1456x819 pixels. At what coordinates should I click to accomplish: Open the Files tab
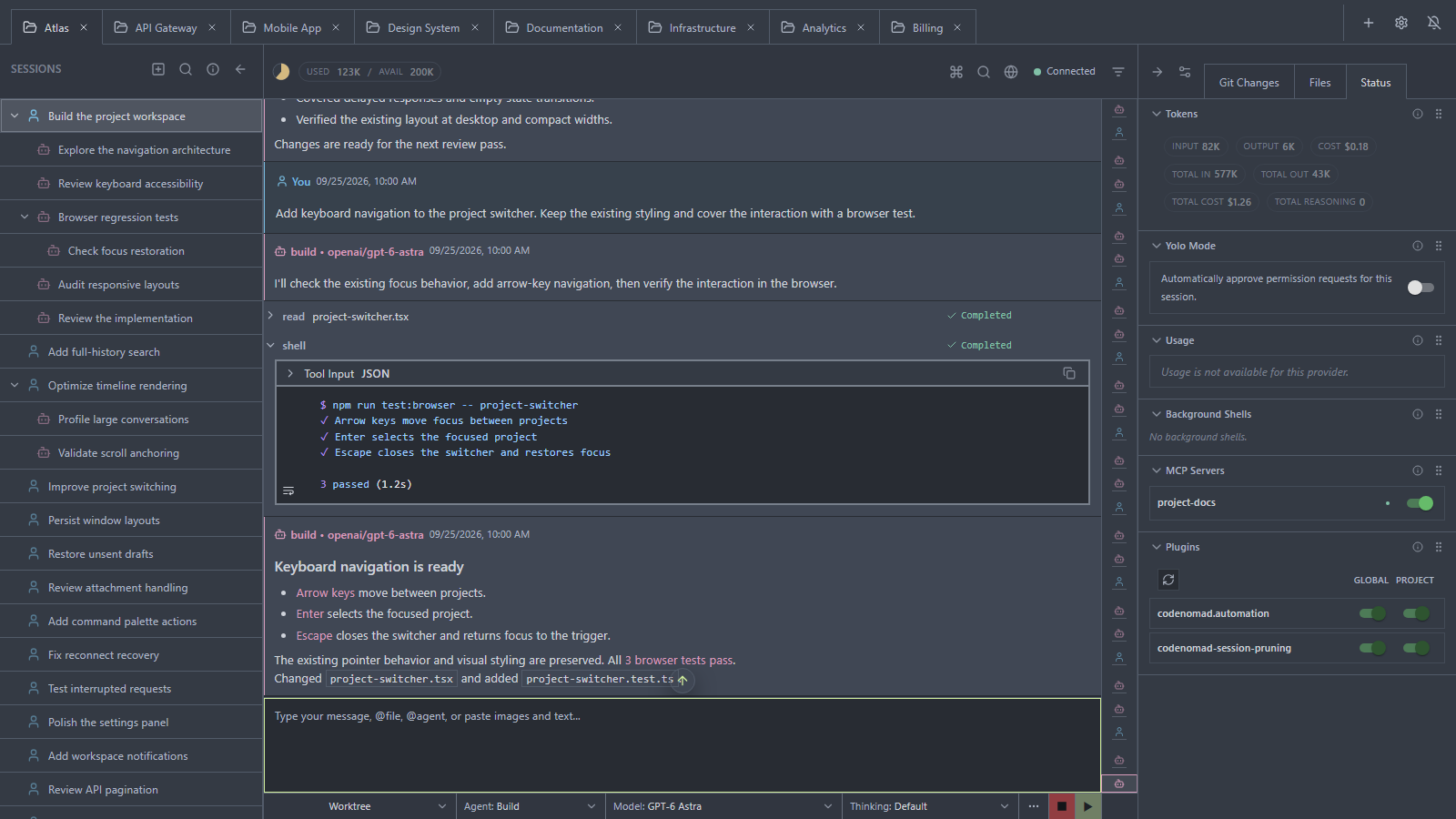point(1319,82)
